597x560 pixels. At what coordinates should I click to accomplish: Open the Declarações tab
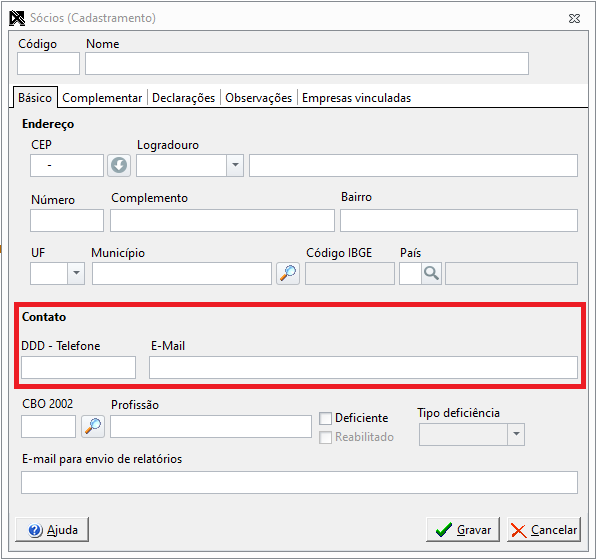(184, 98)
